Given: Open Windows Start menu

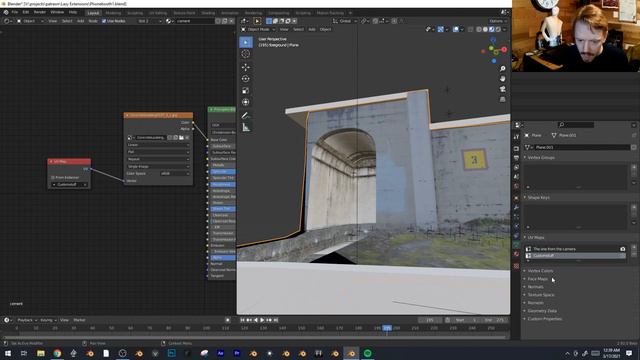Looking at the screenshot, I should point(8,353).
